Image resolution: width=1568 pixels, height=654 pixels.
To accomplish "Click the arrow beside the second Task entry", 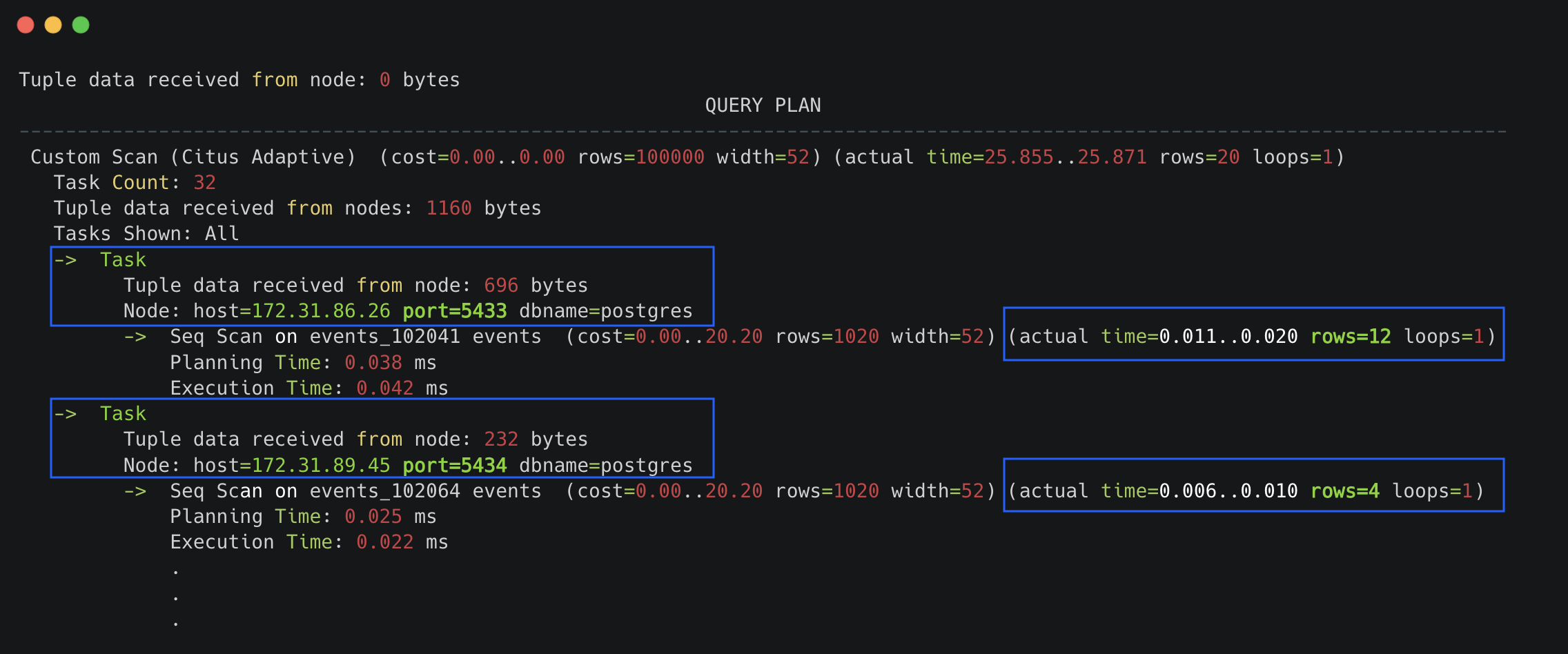I will [x=66, y=414].
